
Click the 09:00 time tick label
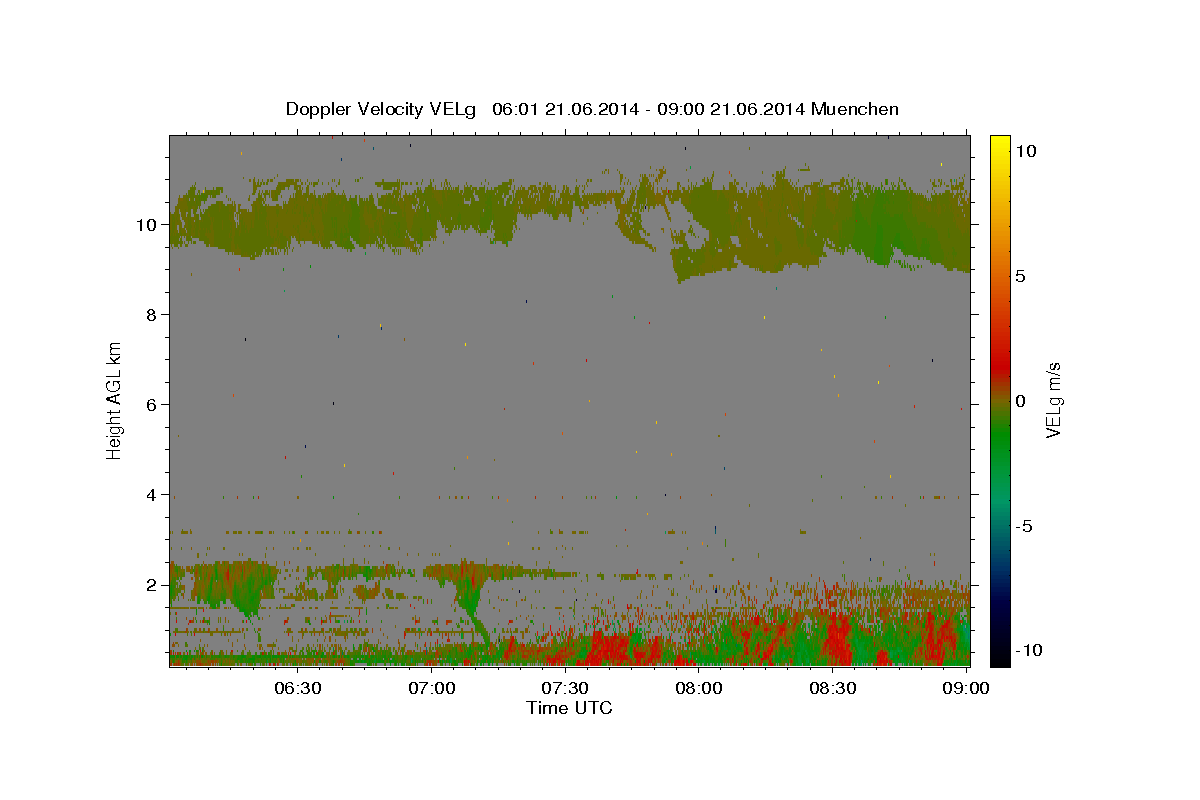click(x=965, y=688)
